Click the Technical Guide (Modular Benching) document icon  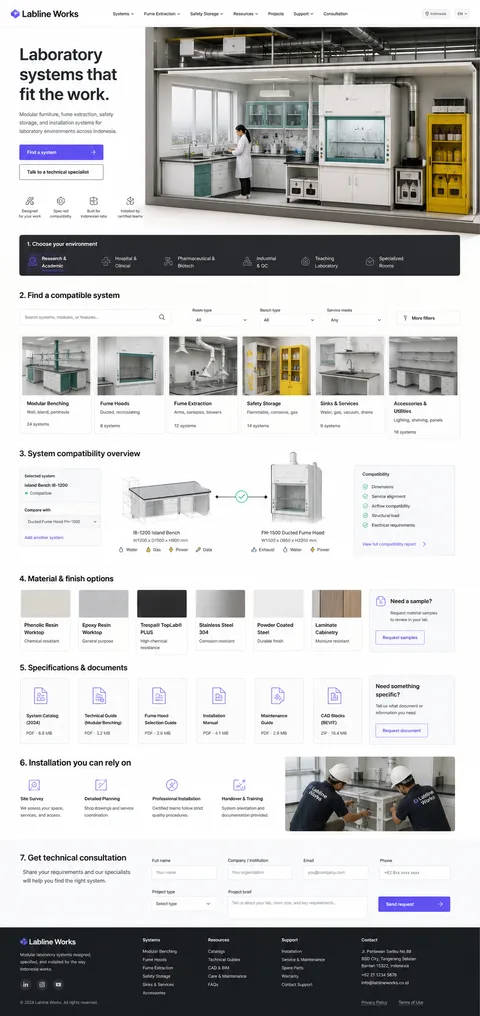pyautogui.click(x=99, y=696)
